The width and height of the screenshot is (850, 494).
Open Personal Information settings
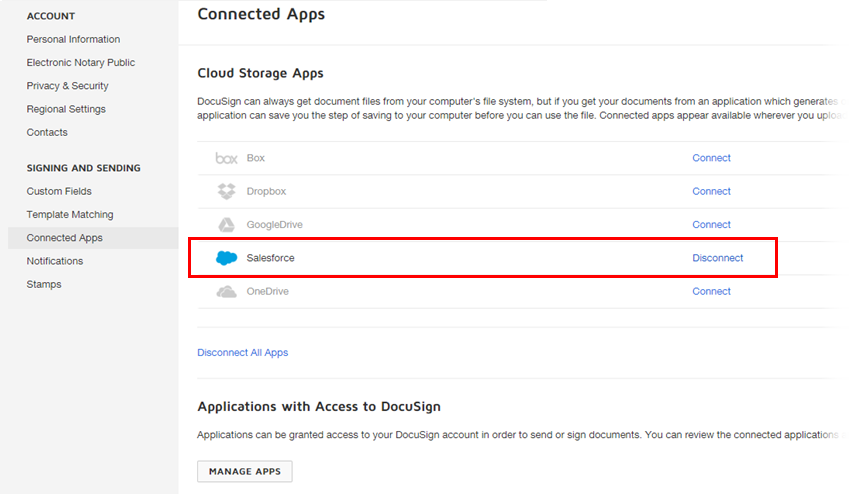pyautogui.click(x=73, y=40)
